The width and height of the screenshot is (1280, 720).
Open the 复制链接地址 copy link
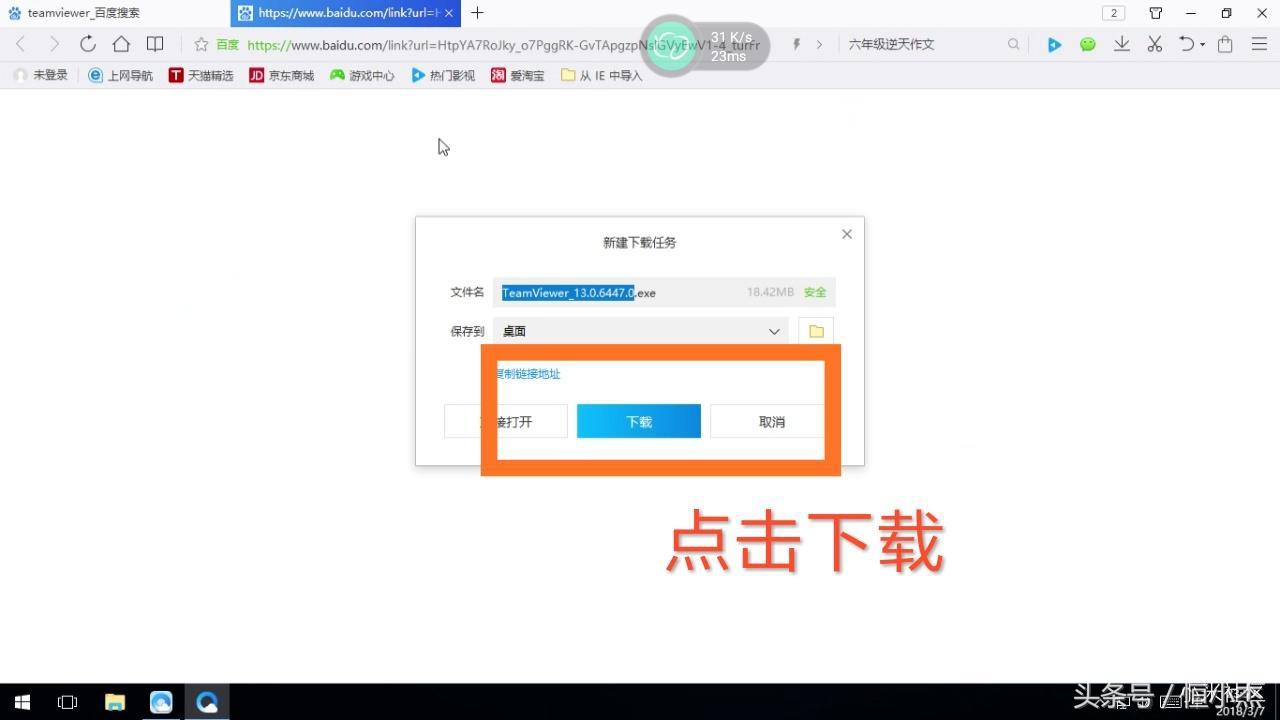click(528, 373)
